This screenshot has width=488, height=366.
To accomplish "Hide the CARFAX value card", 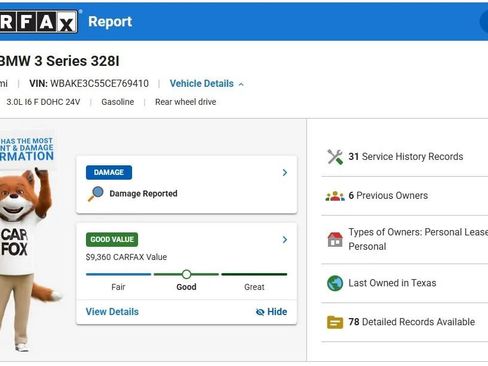I will (271, 312).
